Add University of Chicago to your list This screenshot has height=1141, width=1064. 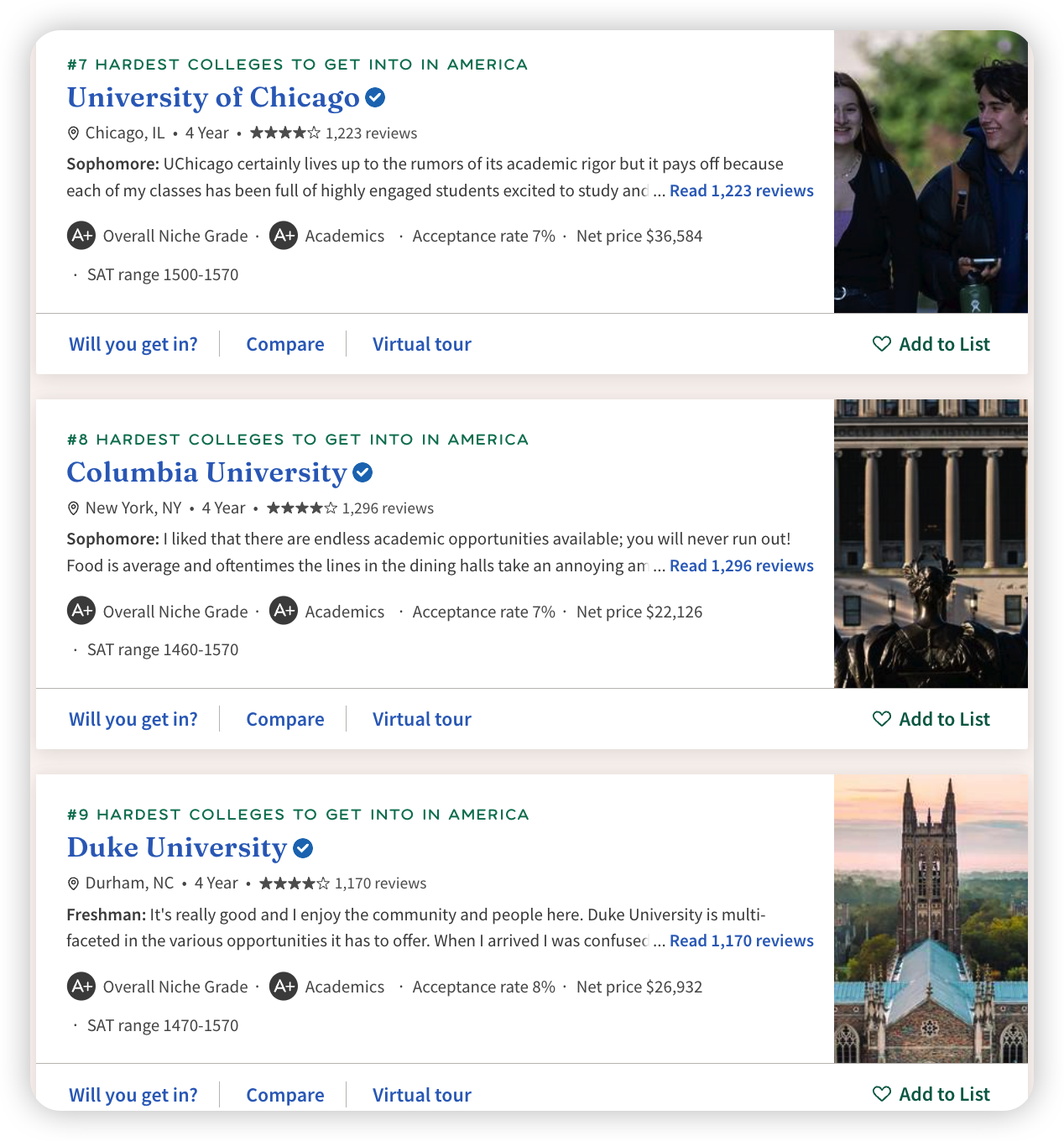[x=931, y=344]
